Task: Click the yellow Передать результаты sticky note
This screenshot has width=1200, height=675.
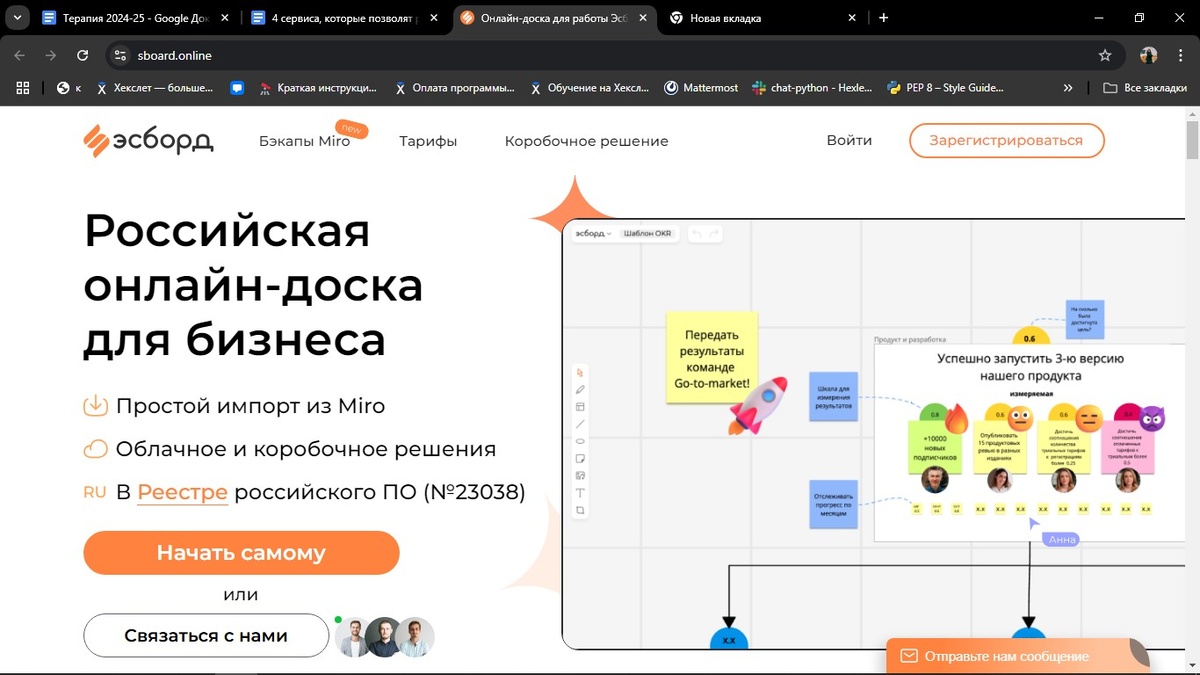Action: 713,357
